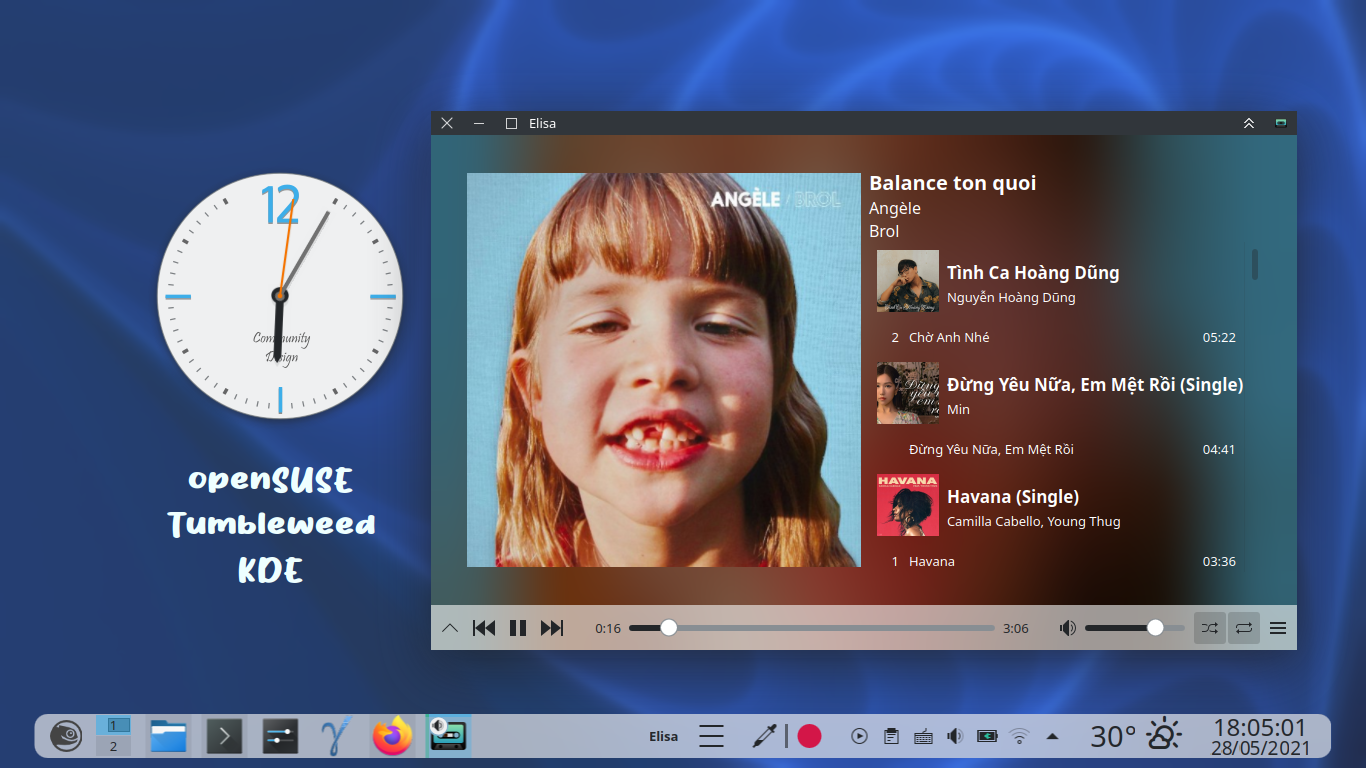Launch the terminal from the panel
The image size is (1366, 768).
[x=225, y=737]
